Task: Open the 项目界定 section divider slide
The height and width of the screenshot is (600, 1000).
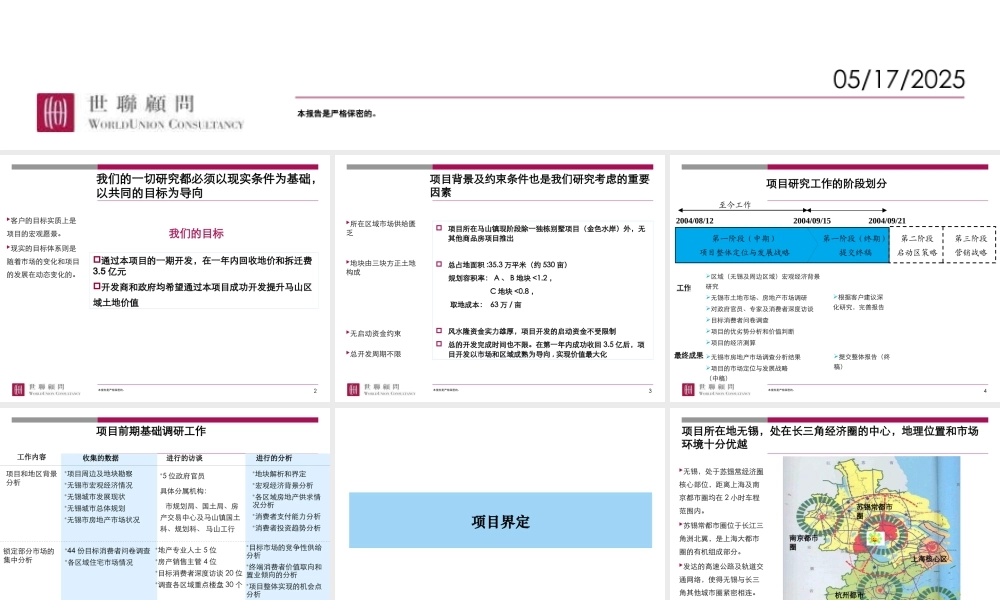Action: click(x=500, y=504)
